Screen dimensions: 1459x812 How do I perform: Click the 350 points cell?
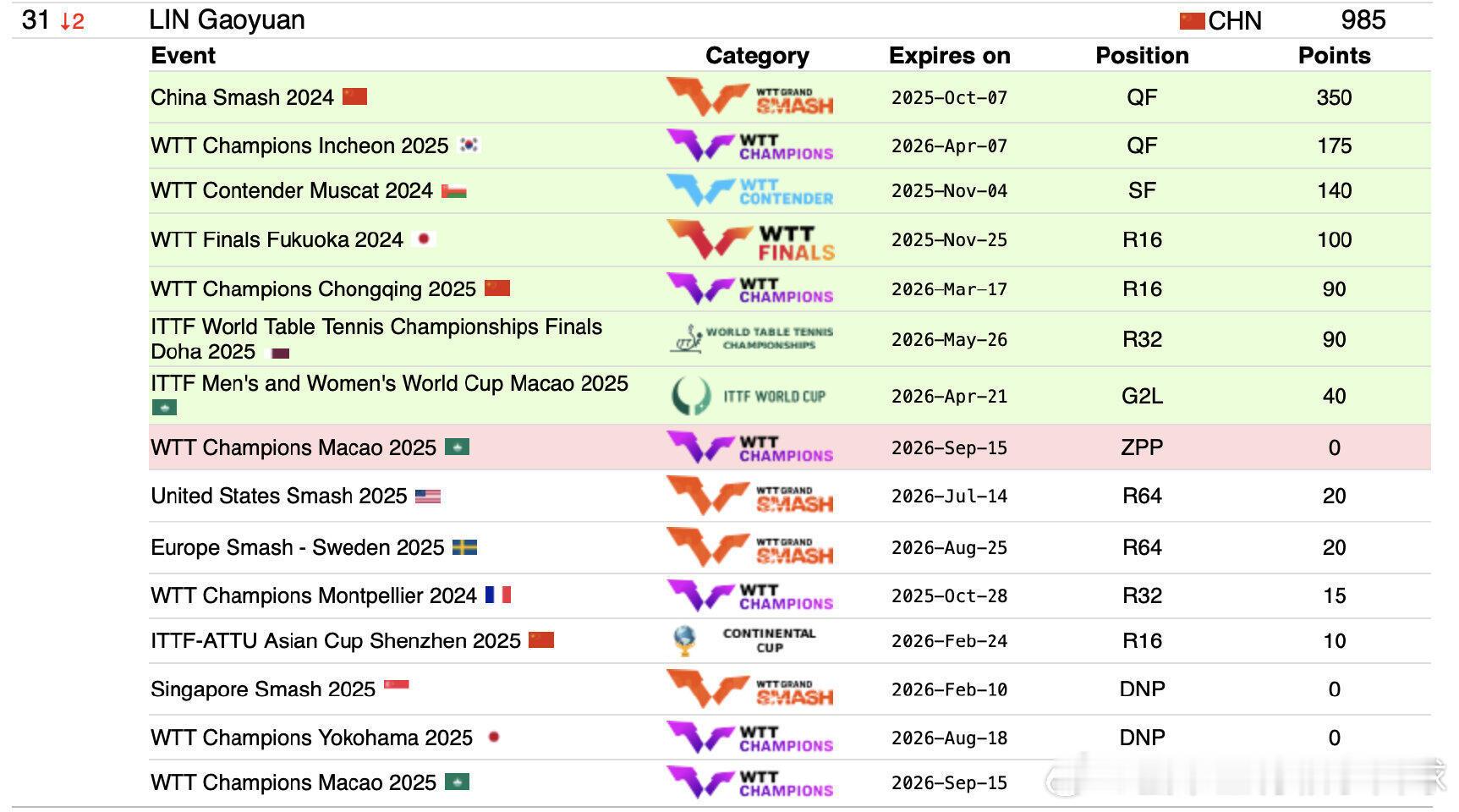1334,97
